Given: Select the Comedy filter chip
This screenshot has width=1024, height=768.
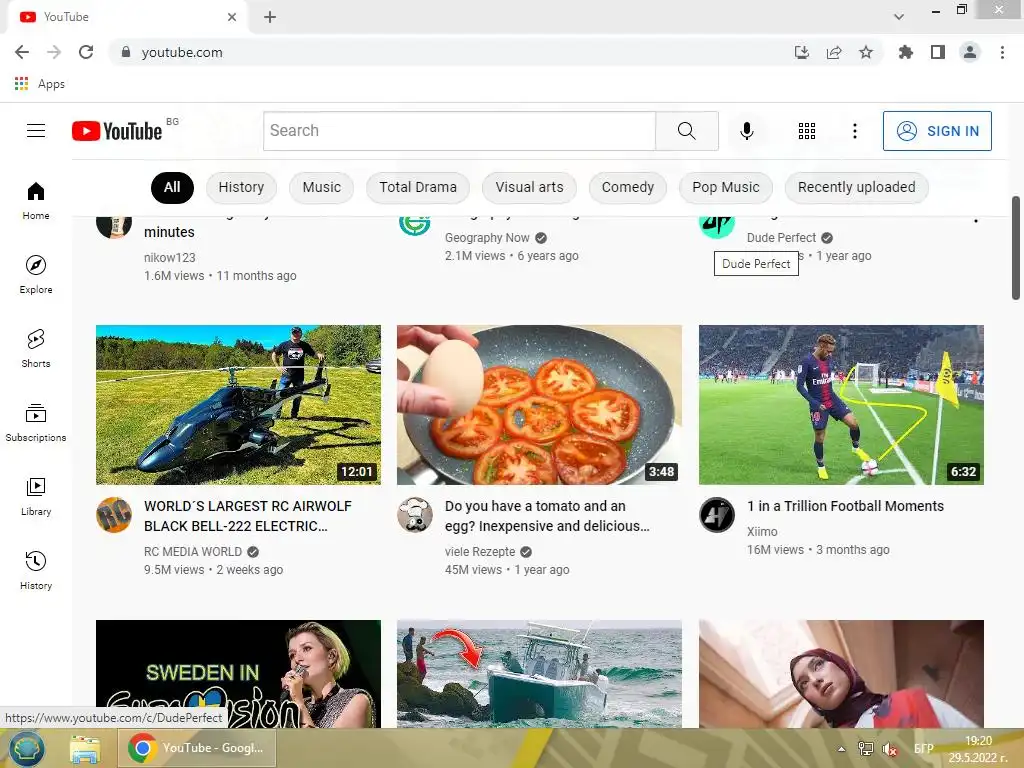Looking at the screenshot, I should pos(628,187).
